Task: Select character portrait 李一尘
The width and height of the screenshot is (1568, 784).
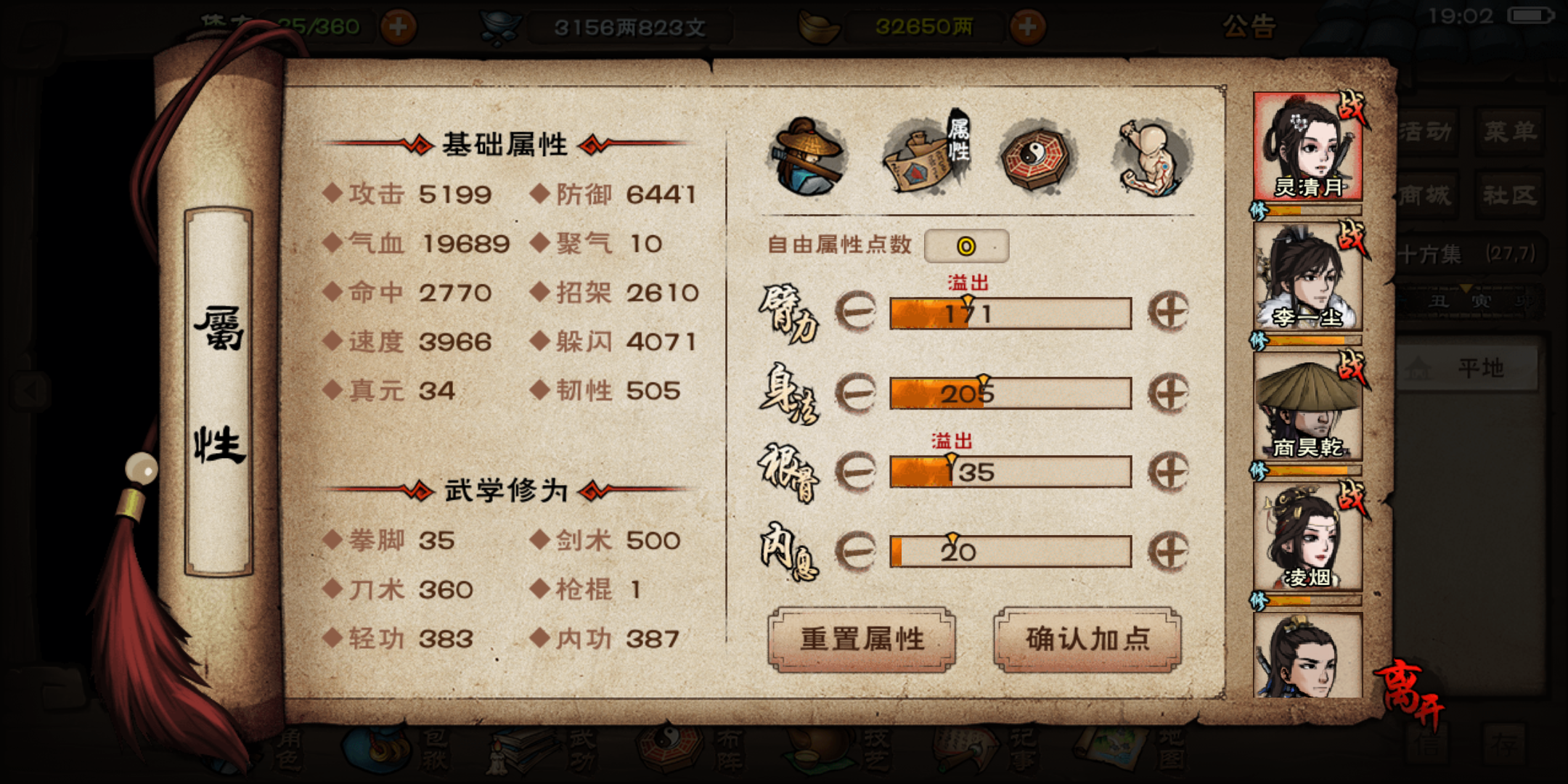Action: click(x=1308, y=277)
